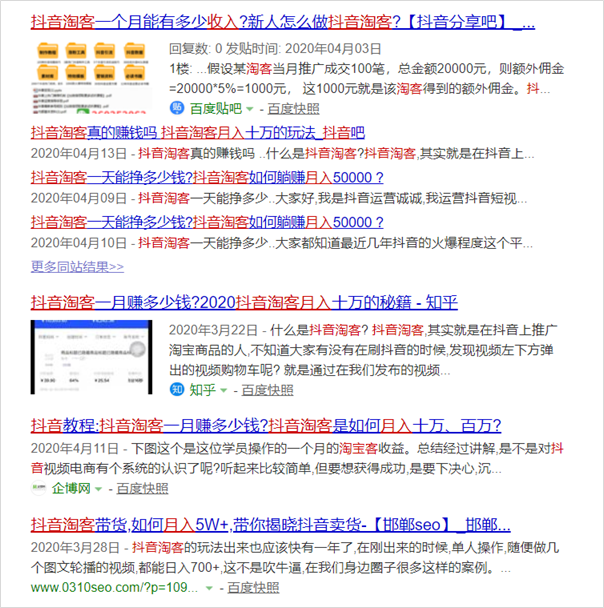604x608 pixels.
Task: Open the 2020年04月10日 躺赚月入50000 result title
Action: tap(207, 222)
